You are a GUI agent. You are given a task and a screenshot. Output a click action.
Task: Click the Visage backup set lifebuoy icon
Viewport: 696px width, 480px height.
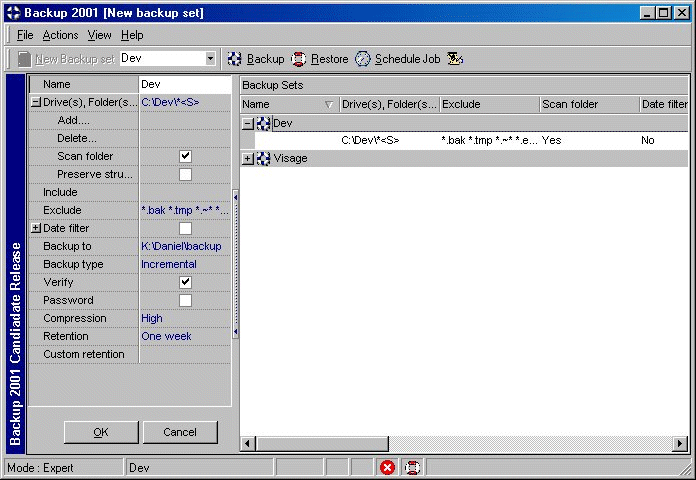click(x=263, y=158)
